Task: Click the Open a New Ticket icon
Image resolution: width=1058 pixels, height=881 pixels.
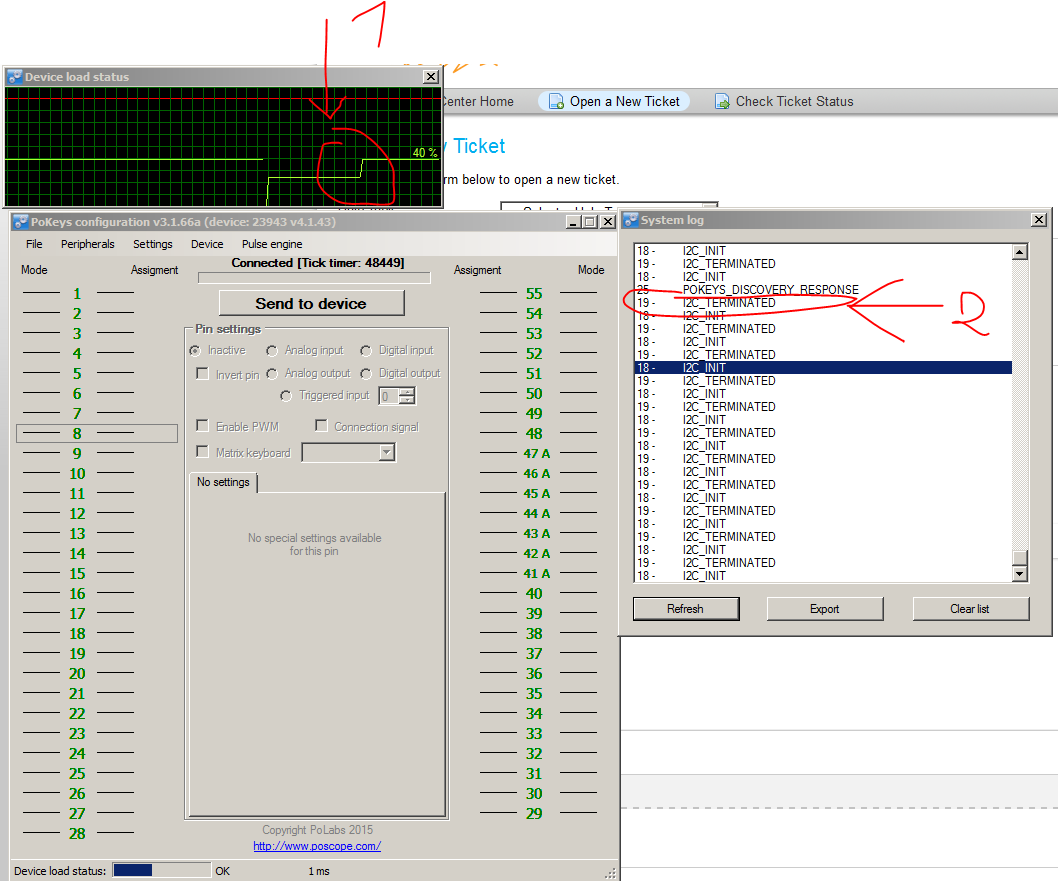Action: pos(555,101)
